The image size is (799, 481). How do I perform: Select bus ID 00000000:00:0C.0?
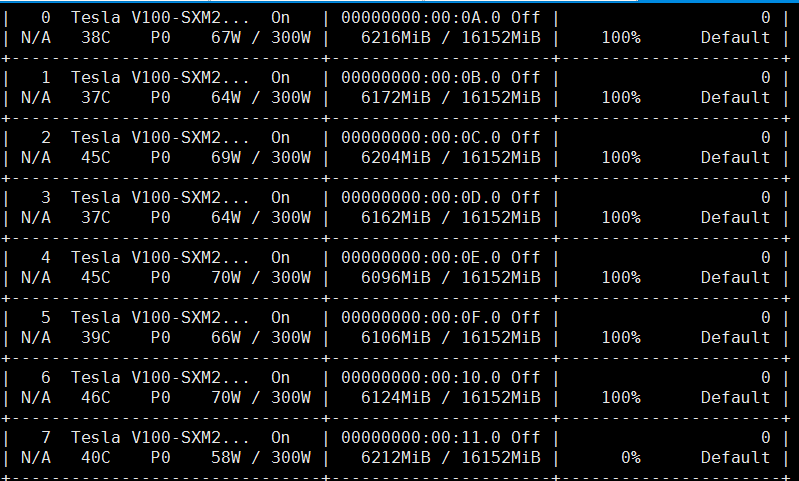tap(421, 138)
